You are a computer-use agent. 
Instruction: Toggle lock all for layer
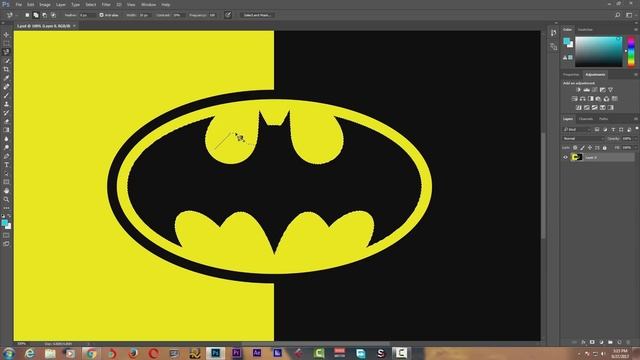pos(604,148)
